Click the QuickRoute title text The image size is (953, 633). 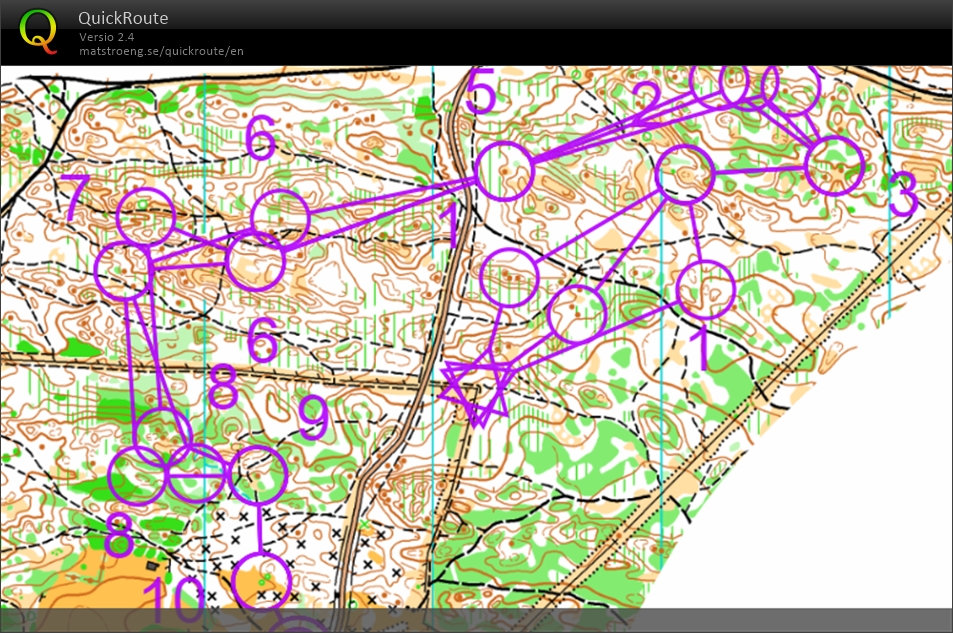[x=123, y=18]
